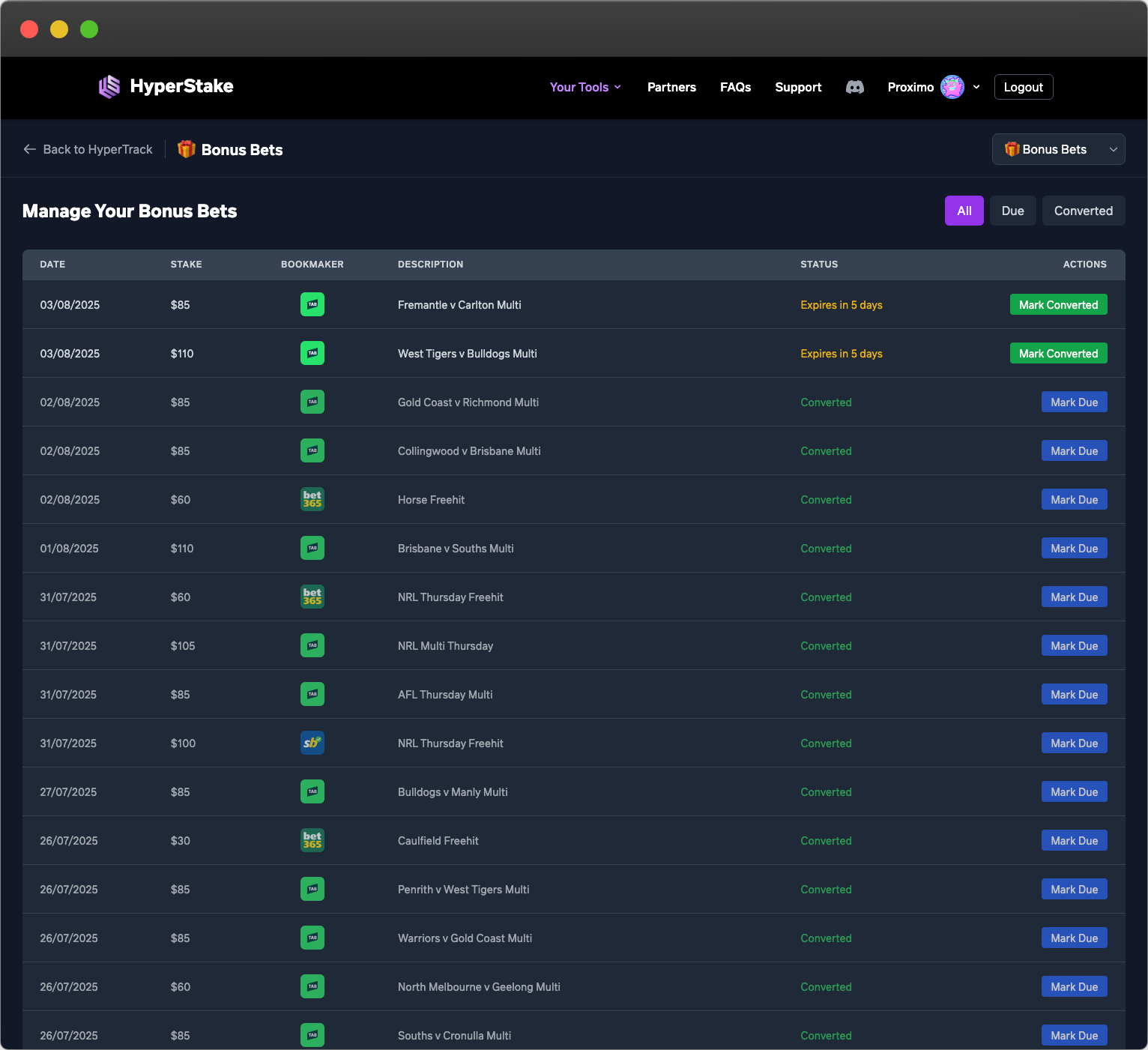This screenshot has height=1050, width=1148.
Task: Click bet365 icon for Caulfield Freehit
Action: click(312, 840)
